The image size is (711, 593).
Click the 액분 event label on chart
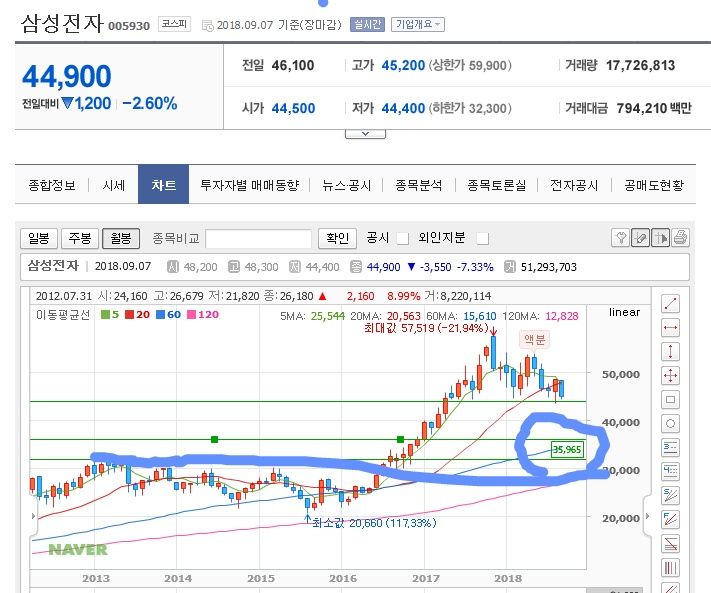(534, 339)
